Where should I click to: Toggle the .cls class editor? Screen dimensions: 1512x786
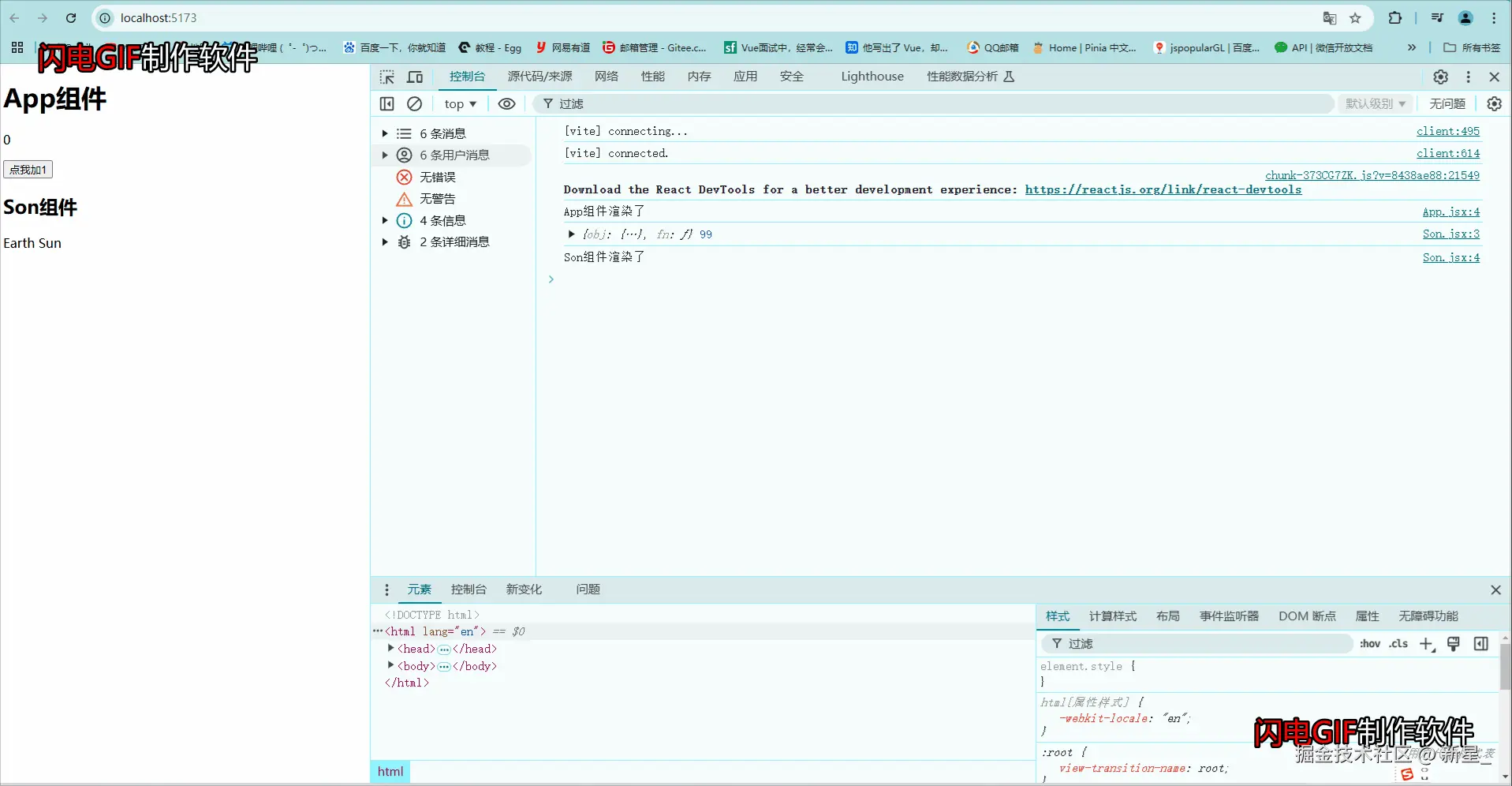pos(1398,644)
